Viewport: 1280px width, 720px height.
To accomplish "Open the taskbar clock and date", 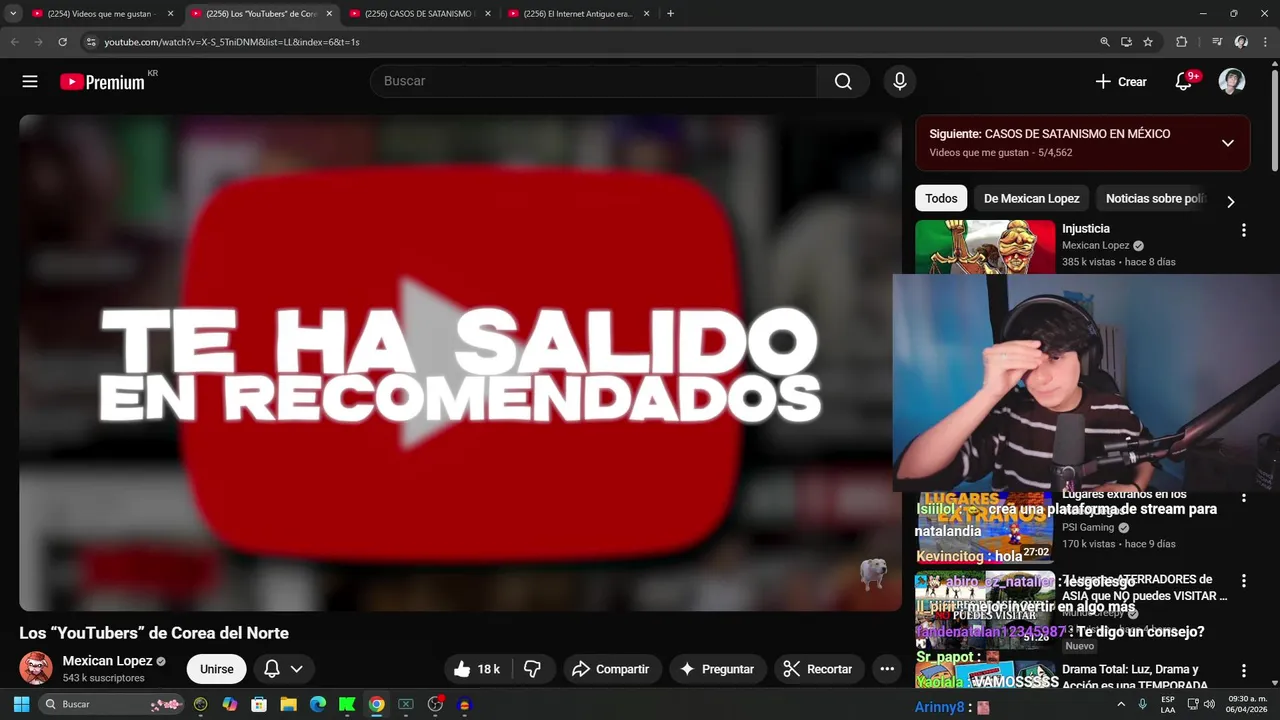I will click(1246, 704).
